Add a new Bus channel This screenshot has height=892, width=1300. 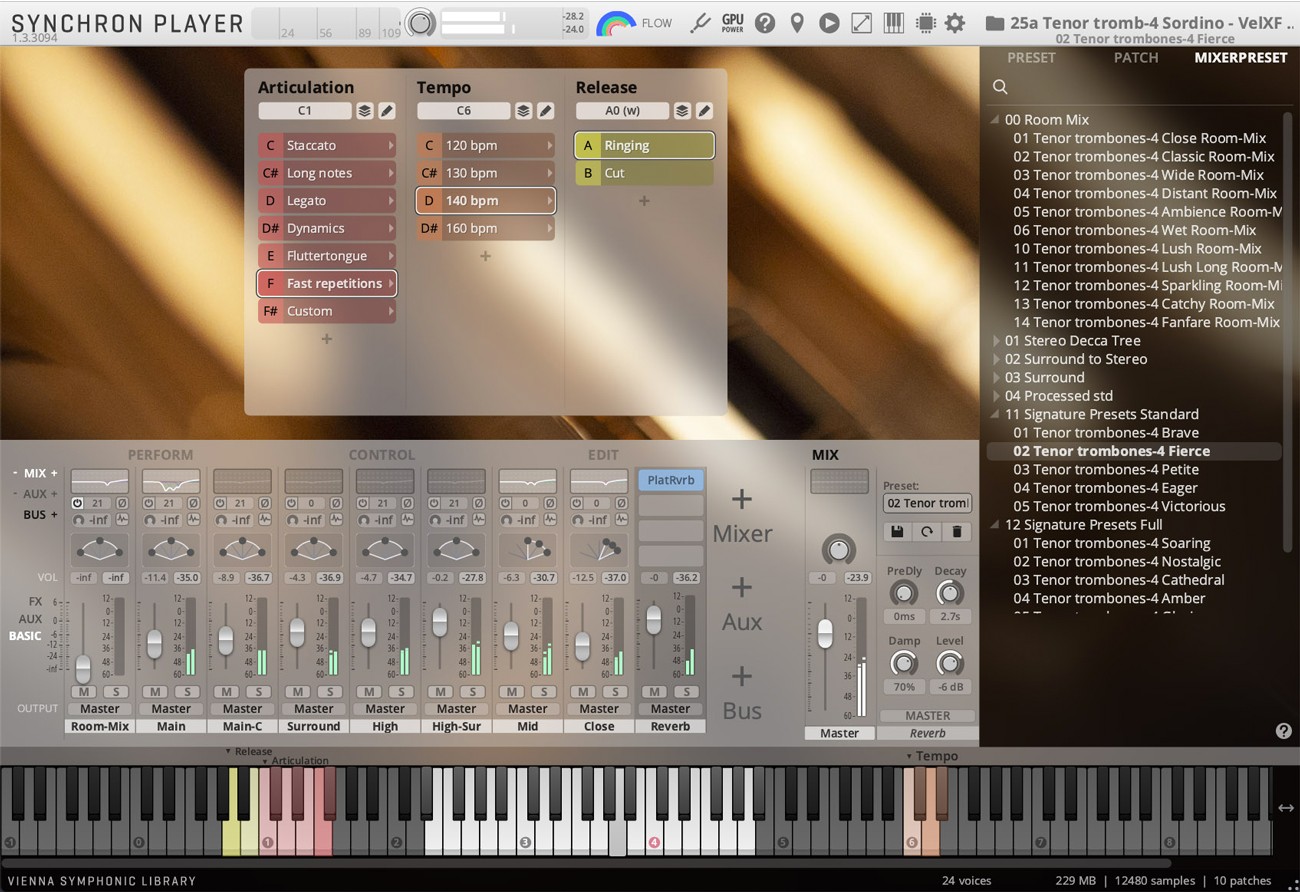pyautogui.click(x=742, y=693)
